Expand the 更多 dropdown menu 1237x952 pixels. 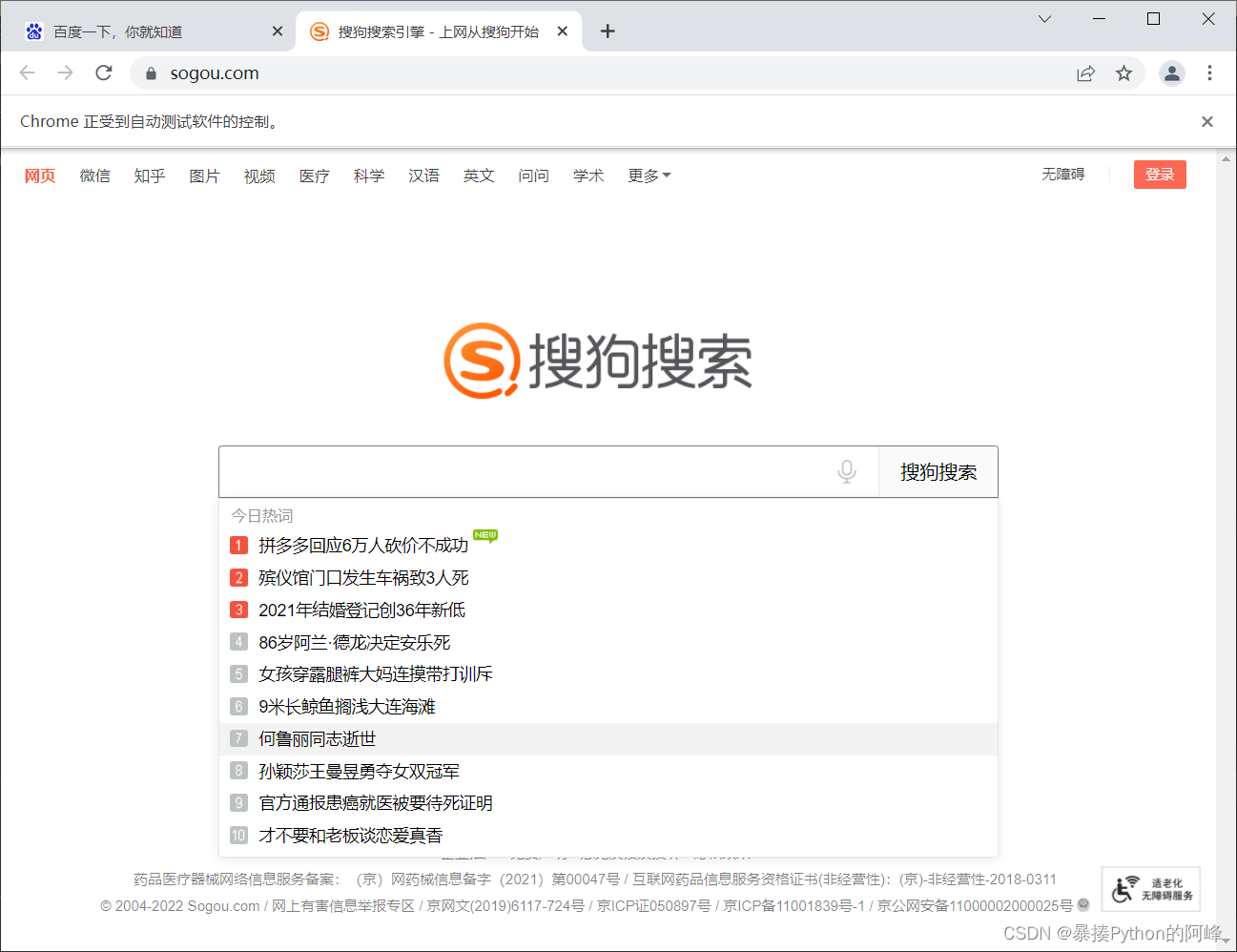pos(649,176)
